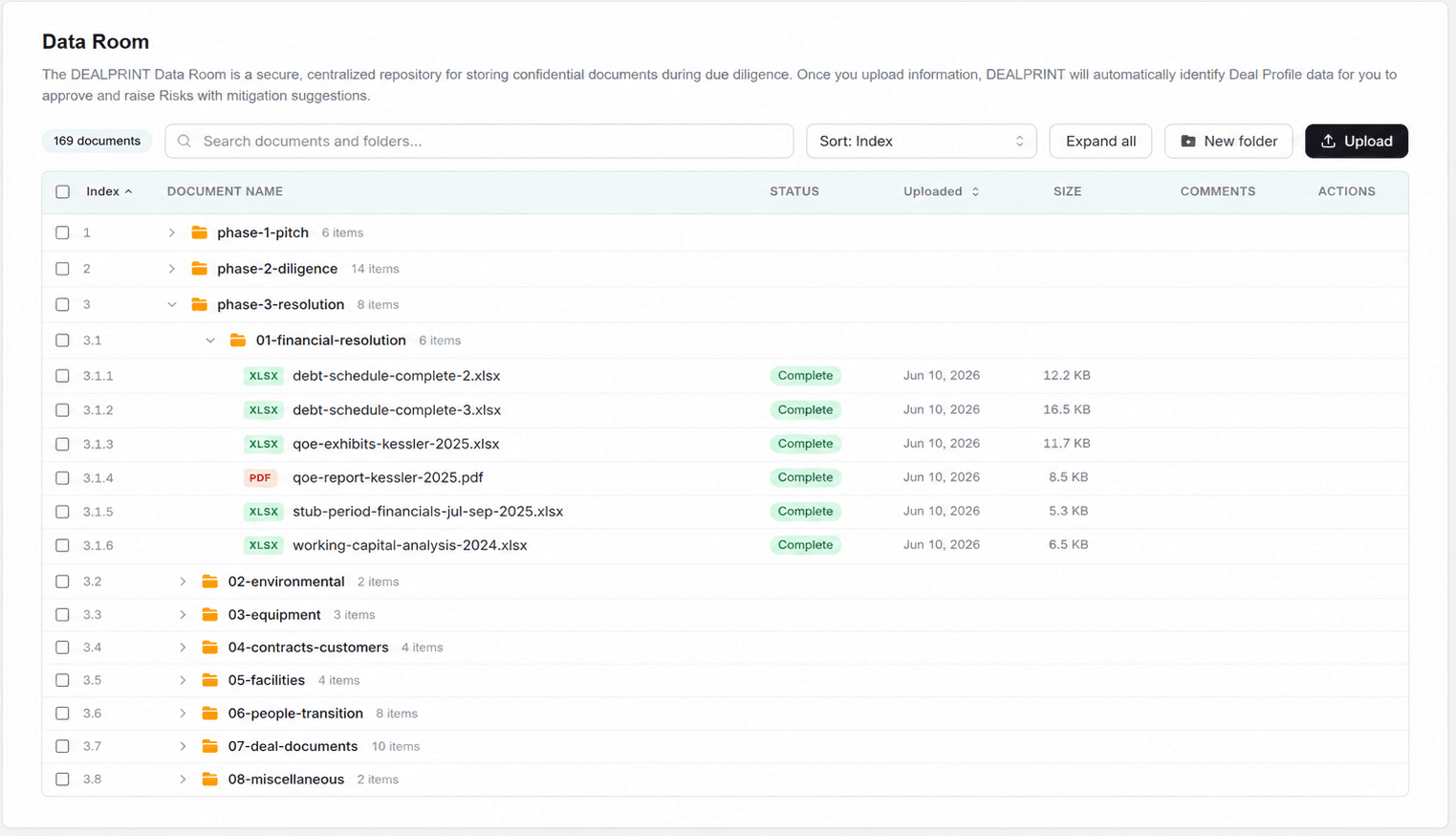
Task: Click the COMMENTS column header
Action: [x=1218, y=191]
